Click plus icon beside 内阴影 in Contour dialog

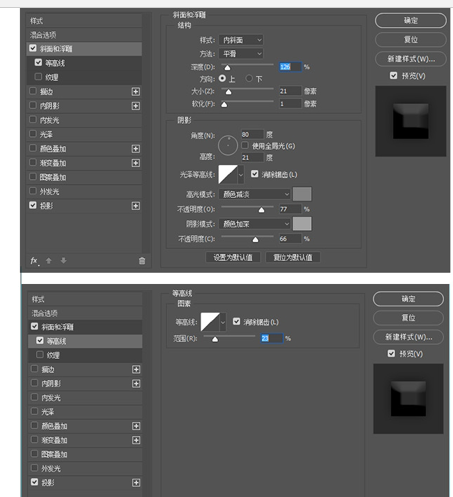click(136, 384)
